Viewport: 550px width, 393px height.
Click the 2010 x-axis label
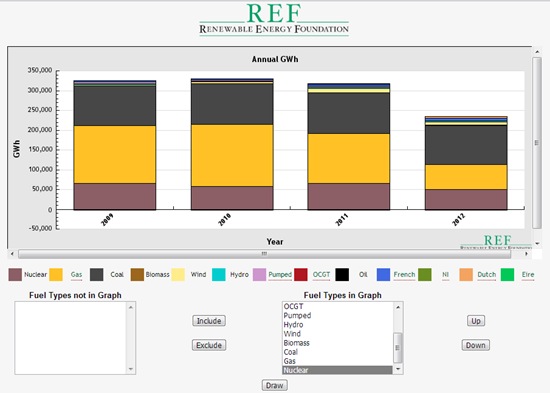pos(224,220)
